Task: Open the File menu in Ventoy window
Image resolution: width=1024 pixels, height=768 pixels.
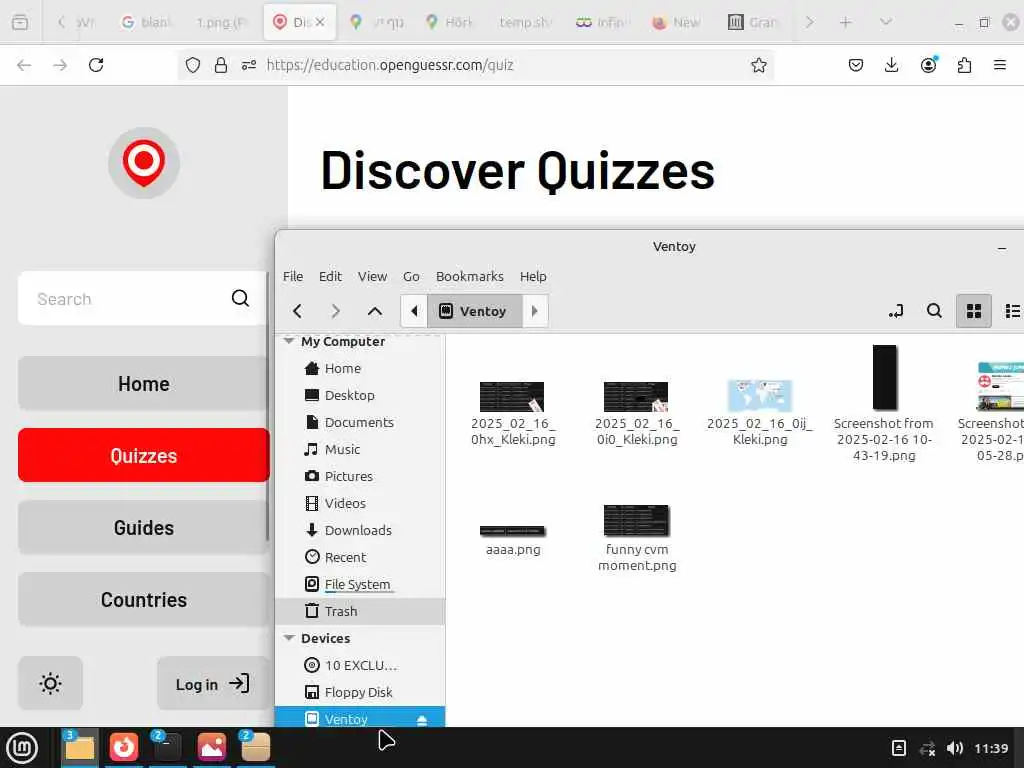Action: click(x=293, y=276)
